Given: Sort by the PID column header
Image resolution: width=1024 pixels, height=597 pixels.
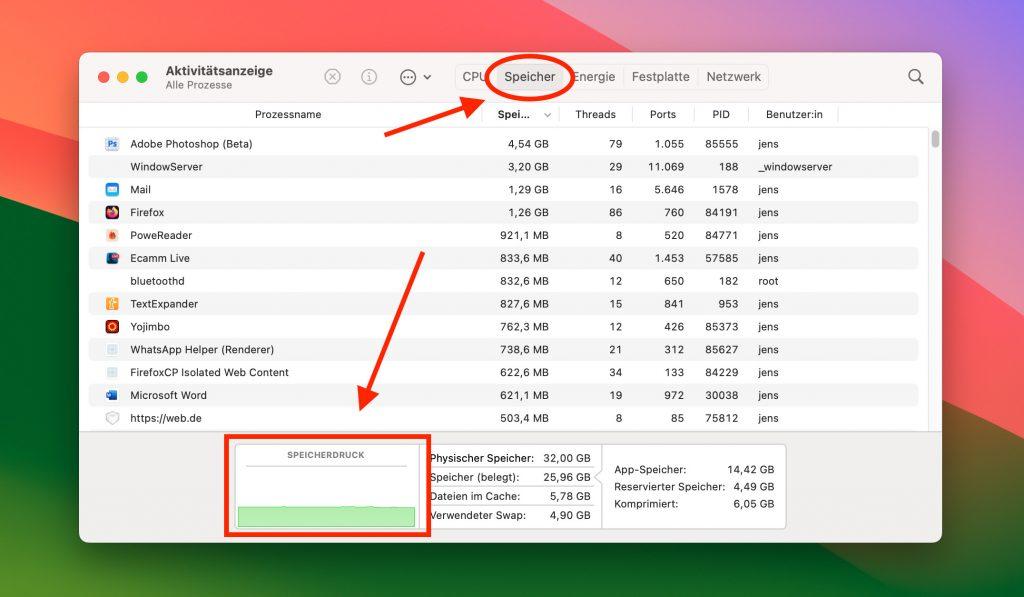Looking at the screenshot, I should 721,114.
